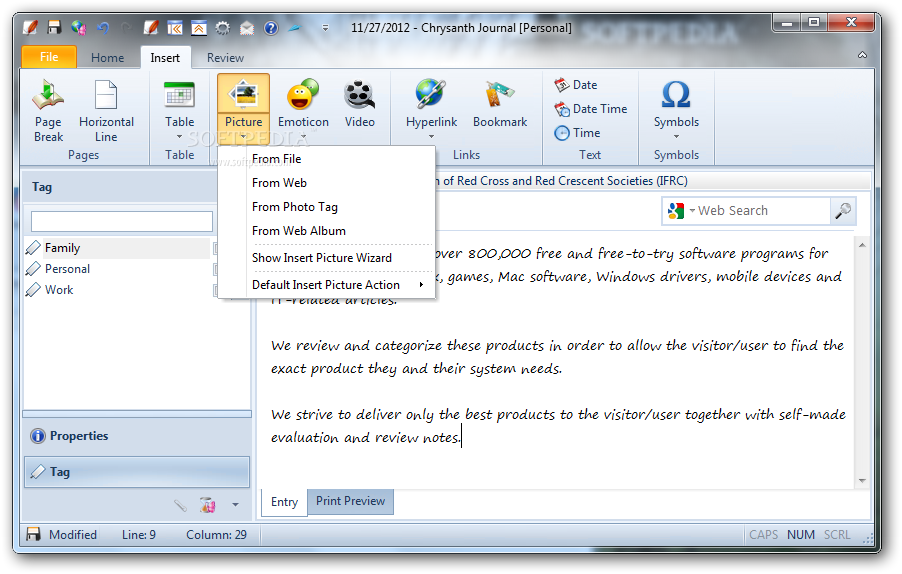Select the Insert ribbon tab
The image size is (902, 574).
pos(165,58)
